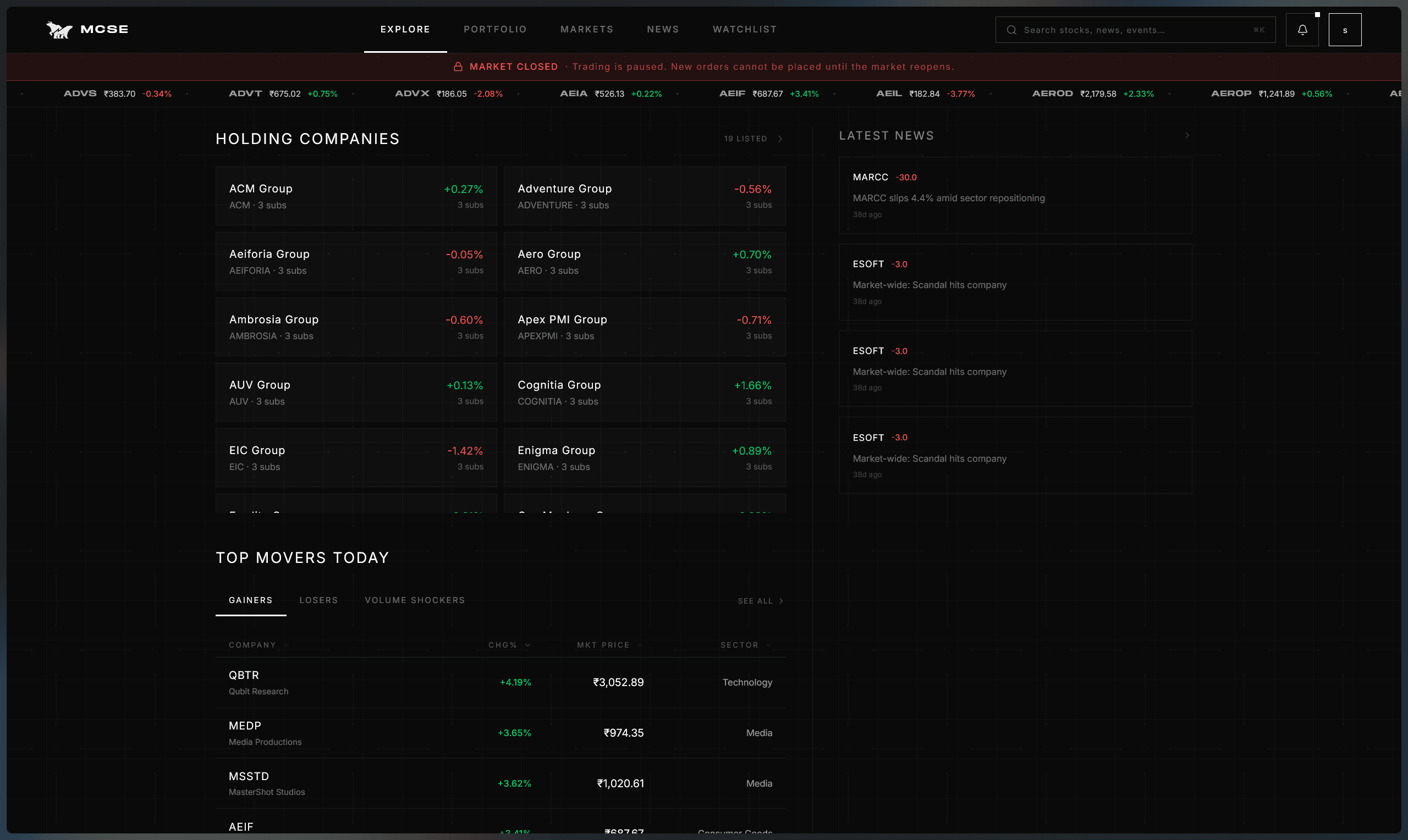This screenshot has width=1408, height=840.
Task: Click the MEDP Media Productions row
Action: [501, 733]
